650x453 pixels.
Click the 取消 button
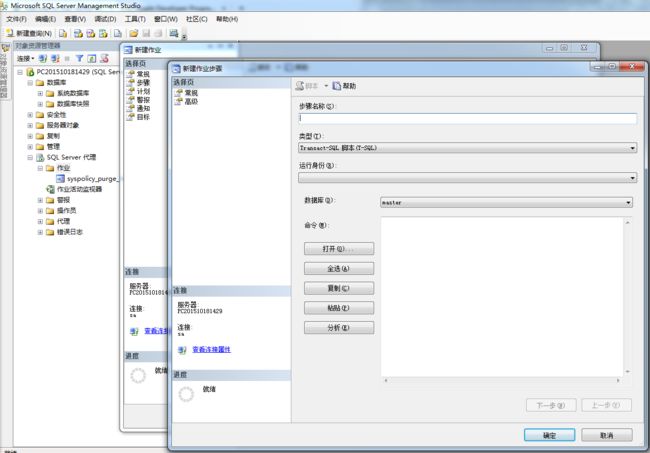(x=606, y=435)
